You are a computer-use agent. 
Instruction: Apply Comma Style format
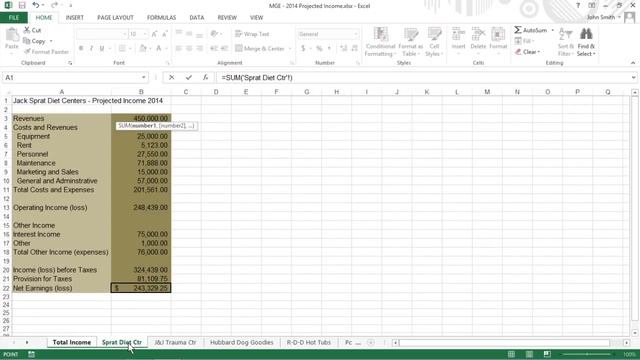(329, 49)
